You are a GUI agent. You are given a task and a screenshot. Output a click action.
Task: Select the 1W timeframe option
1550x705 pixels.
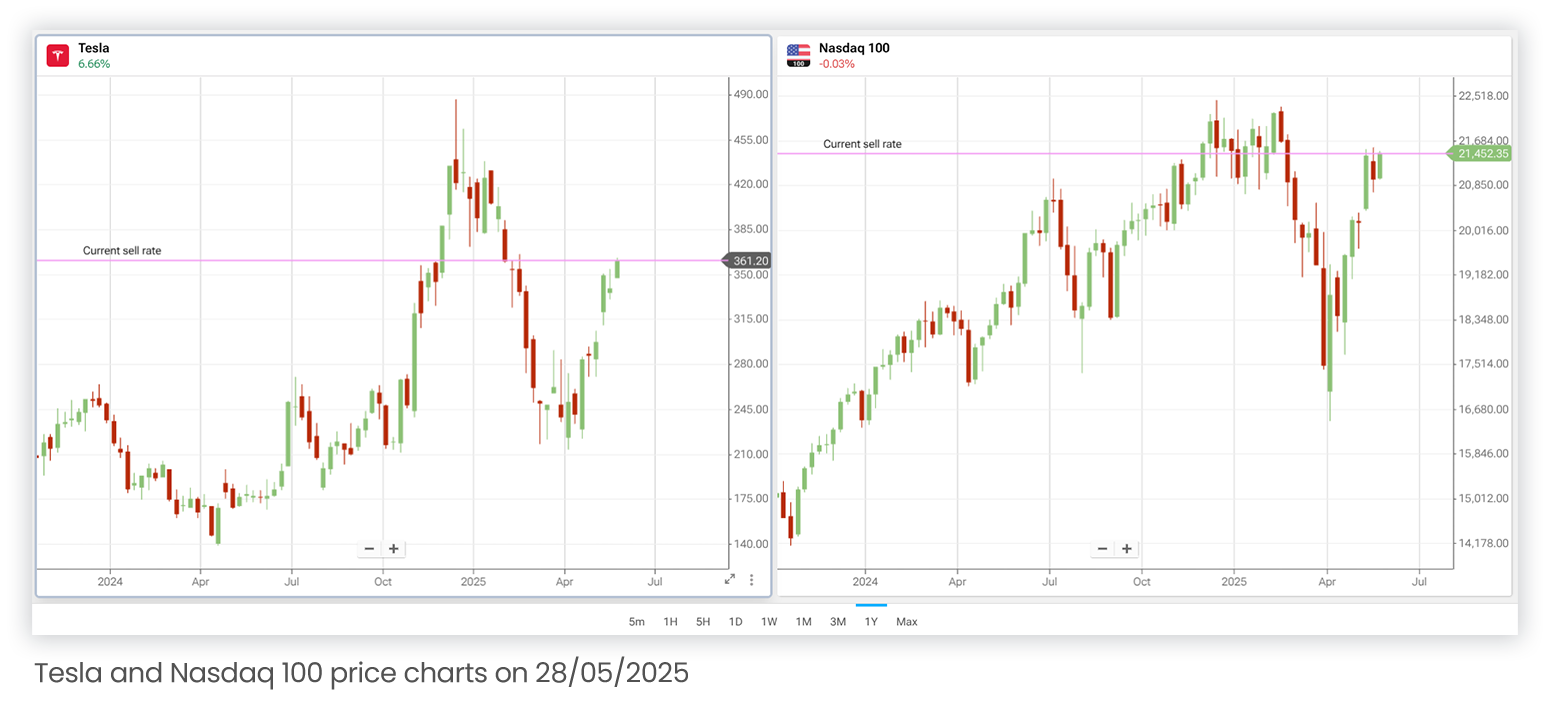tap(769, 621)
